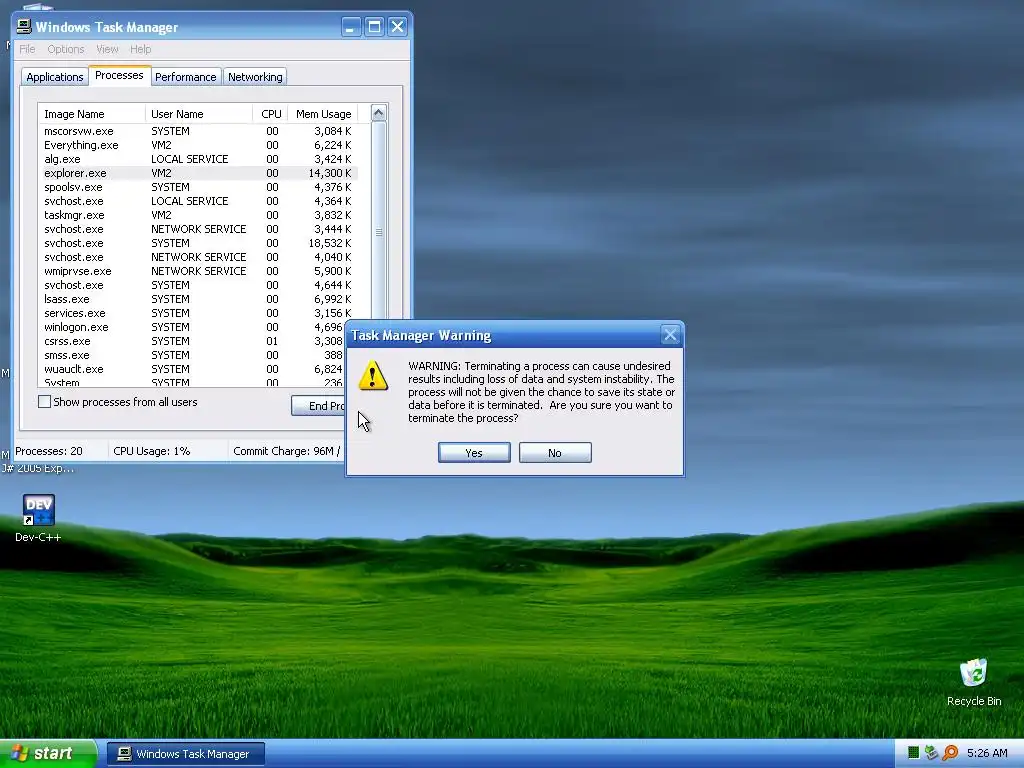Select the wuauclt.exe process
This screenshot has height=768, width=1024.
click(192, 369)
